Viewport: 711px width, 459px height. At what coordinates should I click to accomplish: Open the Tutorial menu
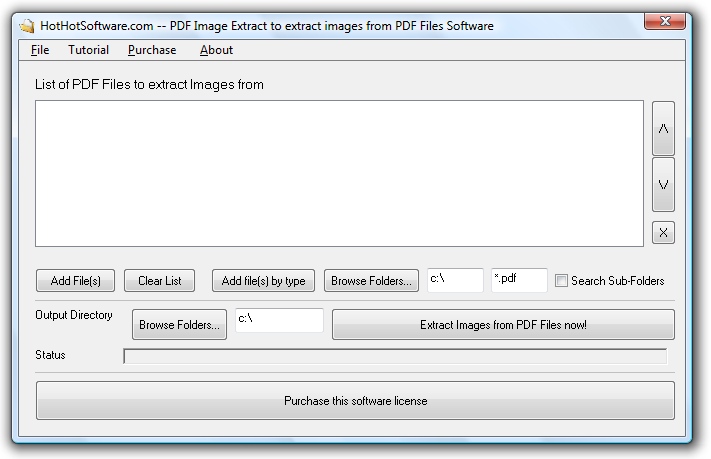(88, 50)
